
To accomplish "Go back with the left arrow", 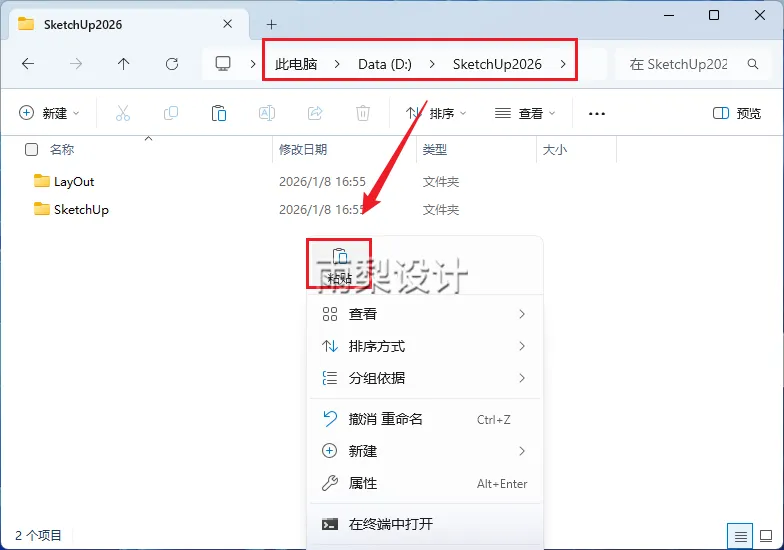I will tap(28, 64).
